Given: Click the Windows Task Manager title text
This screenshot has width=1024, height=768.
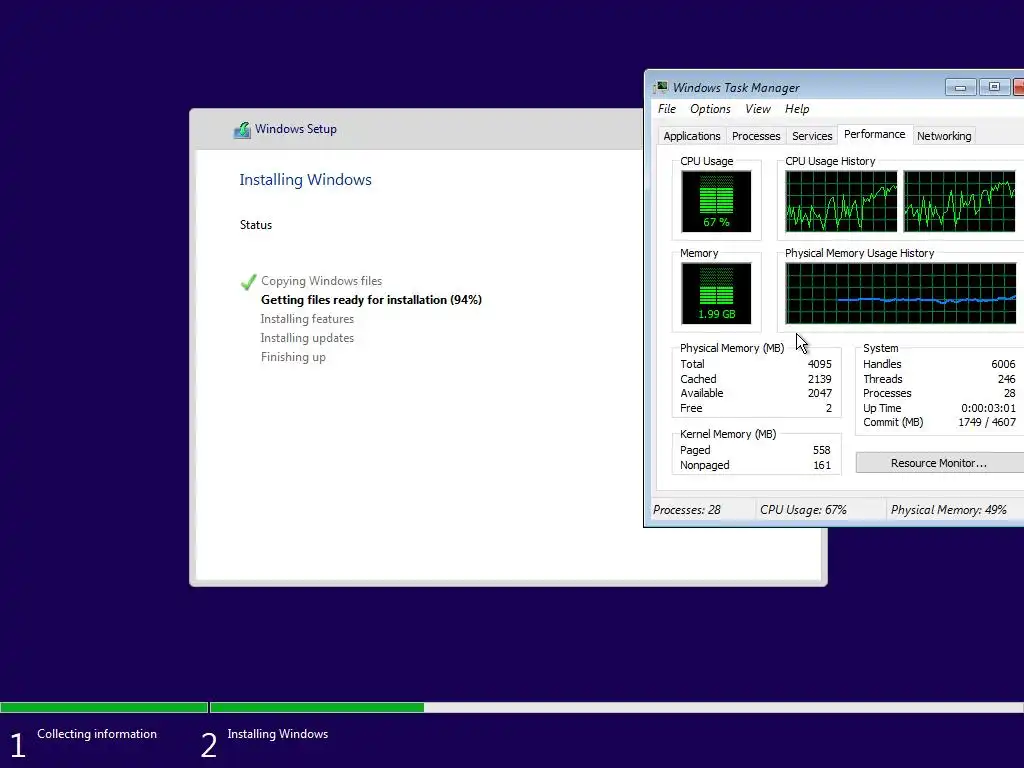Looking at the screenshot, I should point(736,88).
